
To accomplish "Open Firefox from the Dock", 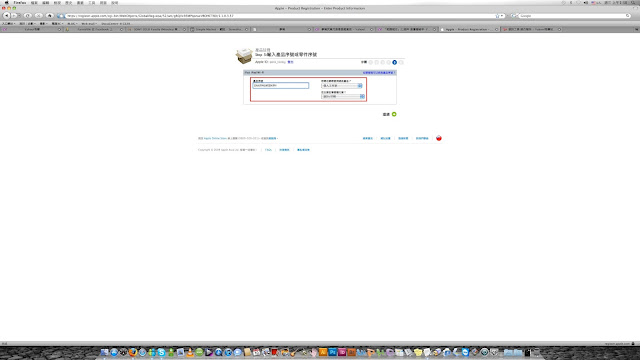I will (x=133, y=352).
